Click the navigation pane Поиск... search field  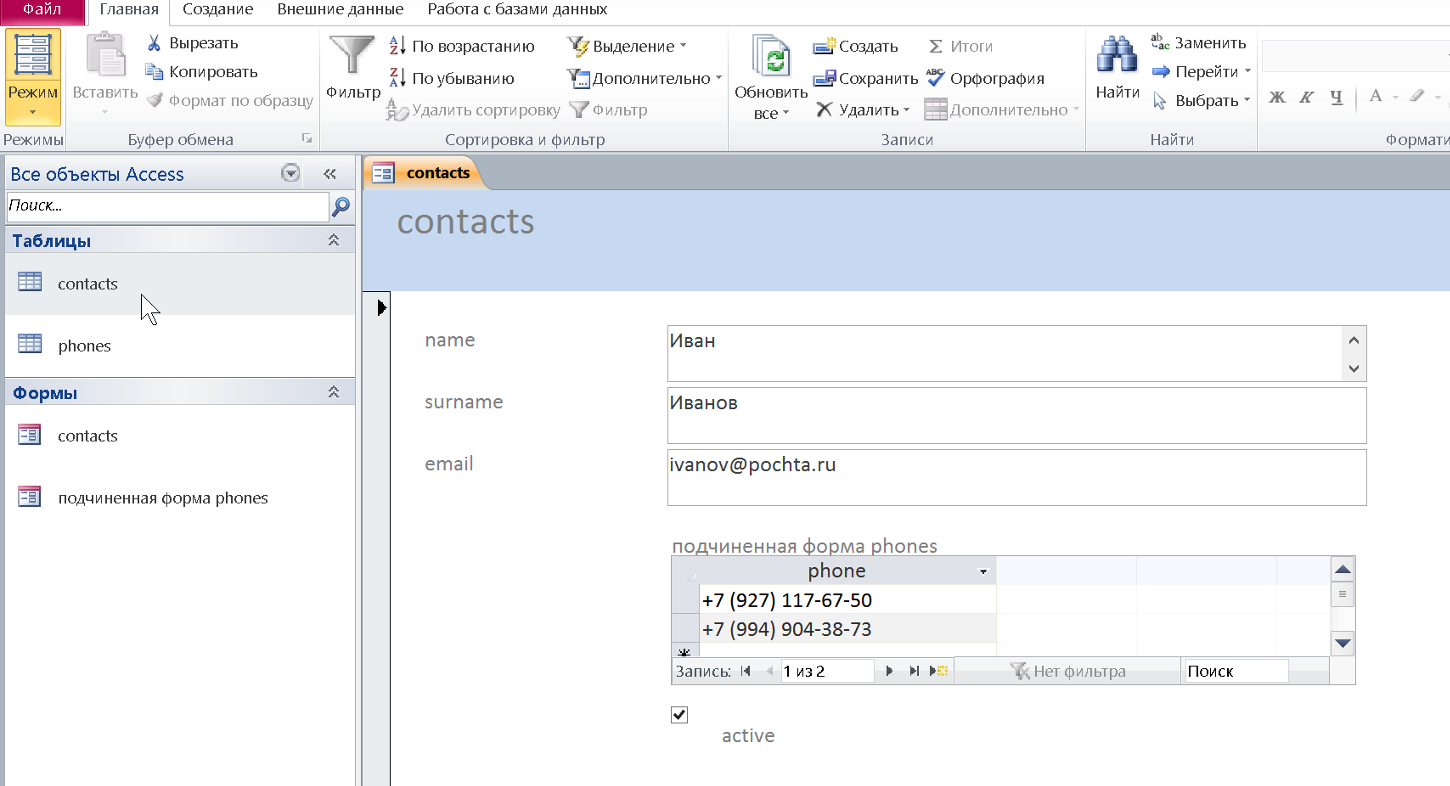tap(167, 207)
